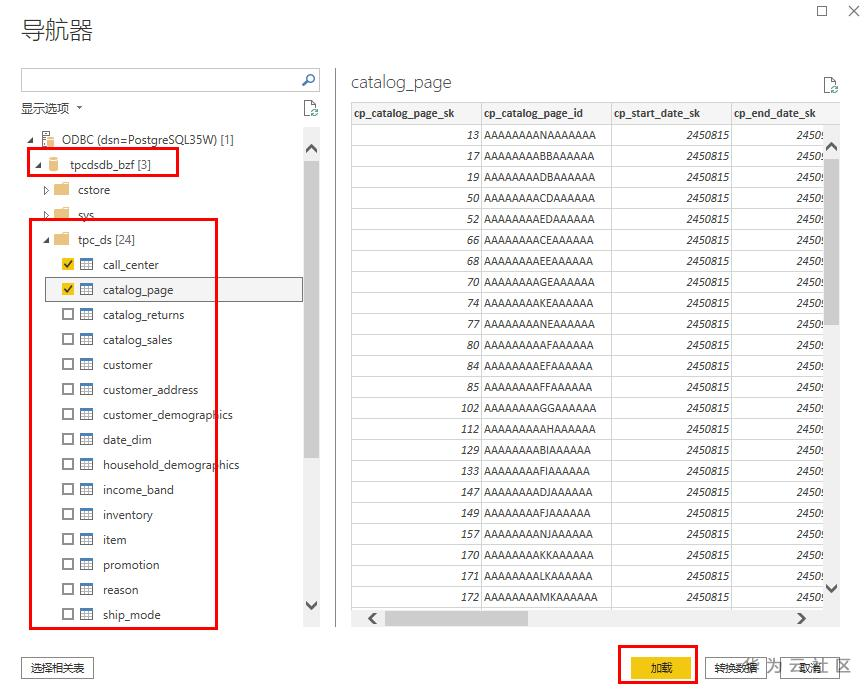Click preview horizontal scroll-right arrow
The height and width of the screenshot is (691, 864).
801,618
